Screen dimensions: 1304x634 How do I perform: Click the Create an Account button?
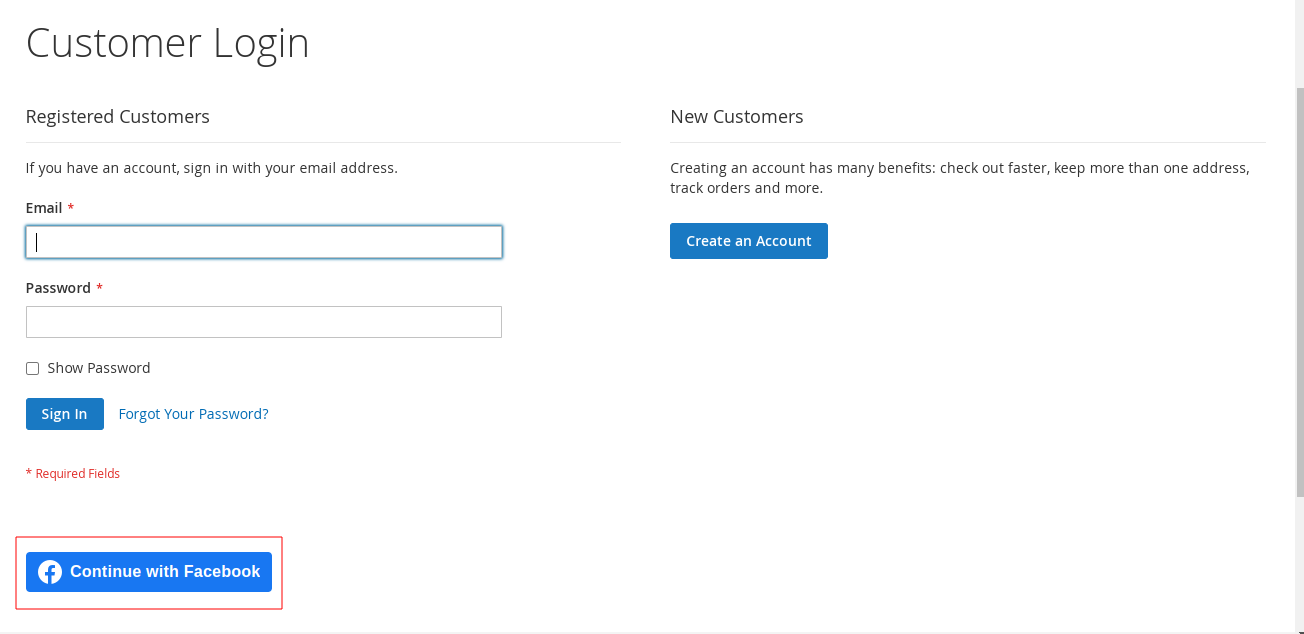click(748, 240)
